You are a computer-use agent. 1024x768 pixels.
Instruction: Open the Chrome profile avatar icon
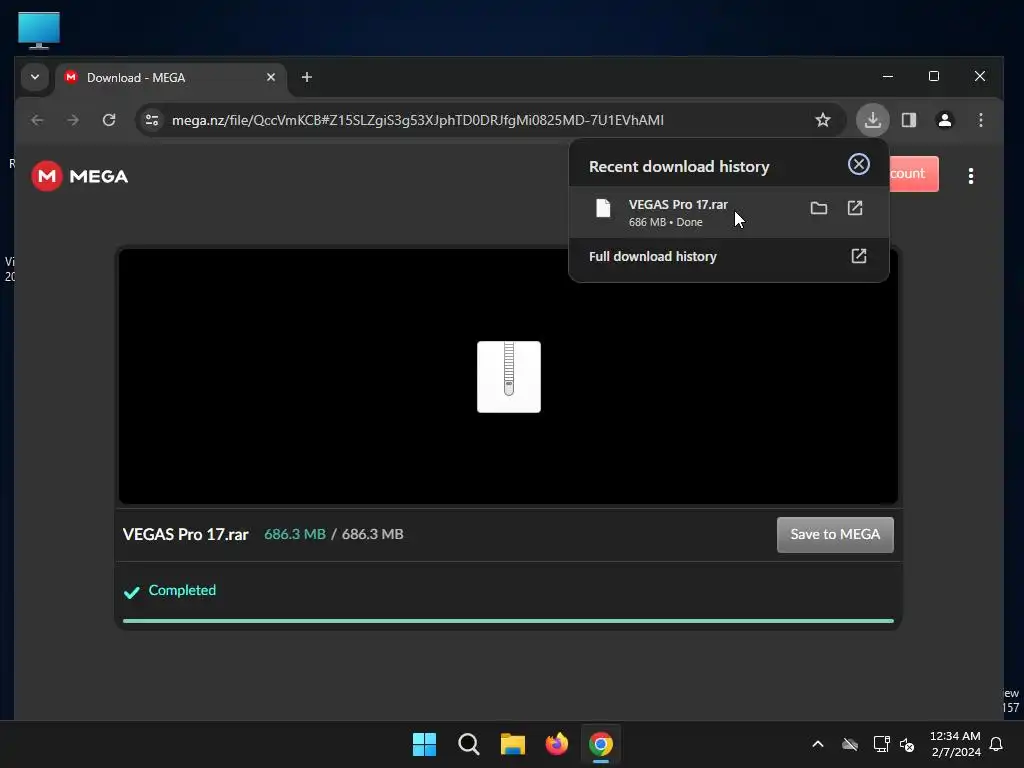pyautogui.click(x=944, y=120)
